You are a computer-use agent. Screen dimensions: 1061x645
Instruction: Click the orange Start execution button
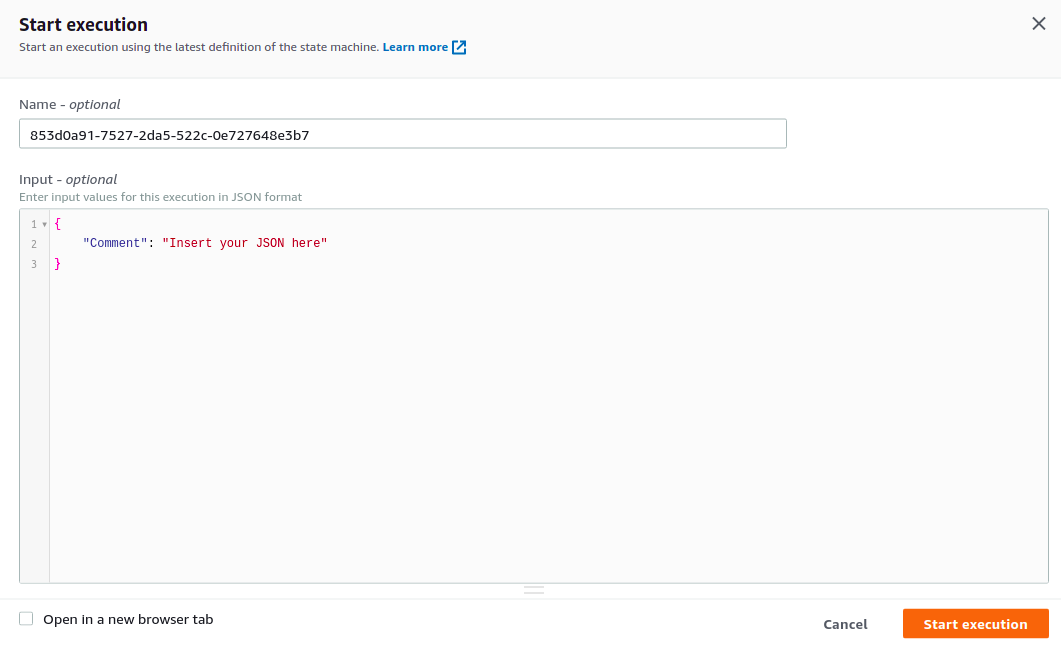975,624
